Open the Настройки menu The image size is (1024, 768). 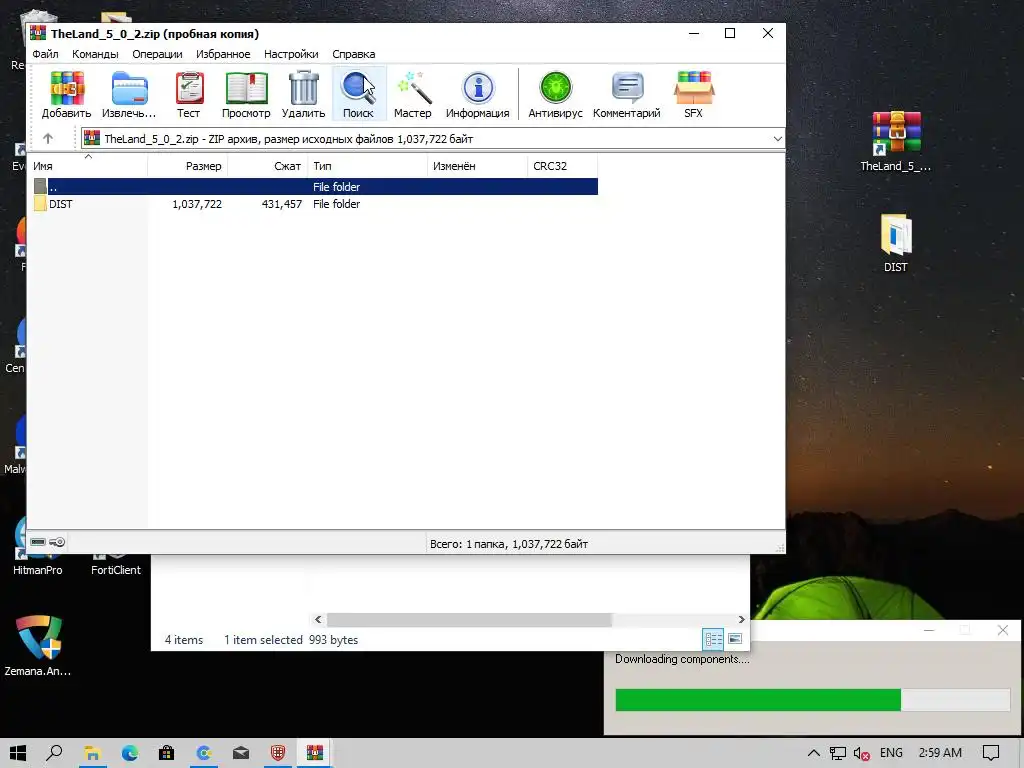(x=291, y=54)
